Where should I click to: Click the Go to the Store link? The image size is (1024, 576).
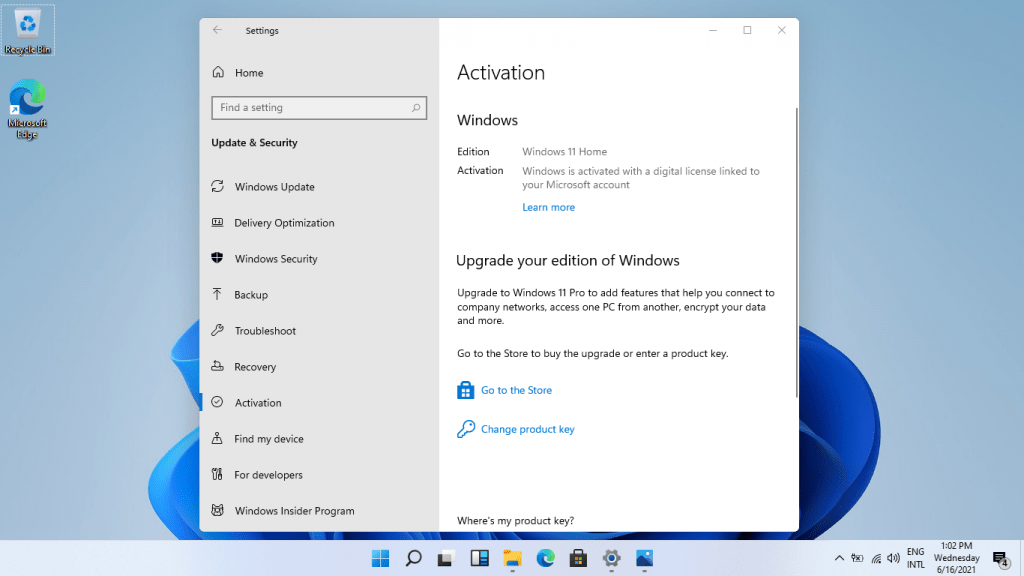[516, 391]
